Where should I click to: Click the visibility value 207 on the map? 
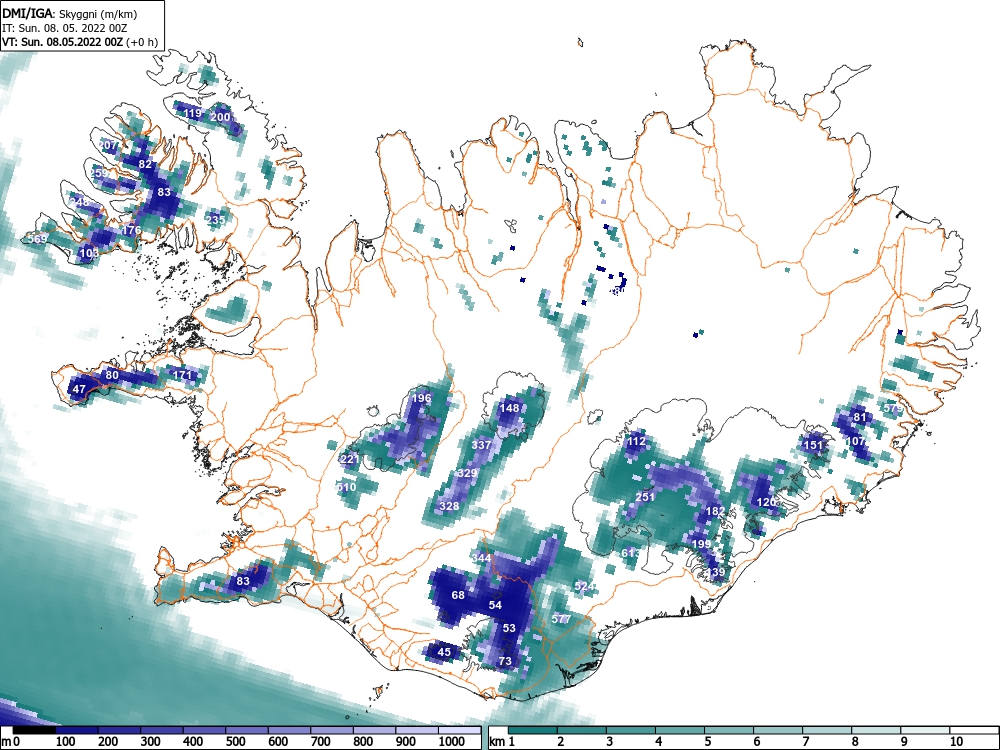tap(108, 145)
